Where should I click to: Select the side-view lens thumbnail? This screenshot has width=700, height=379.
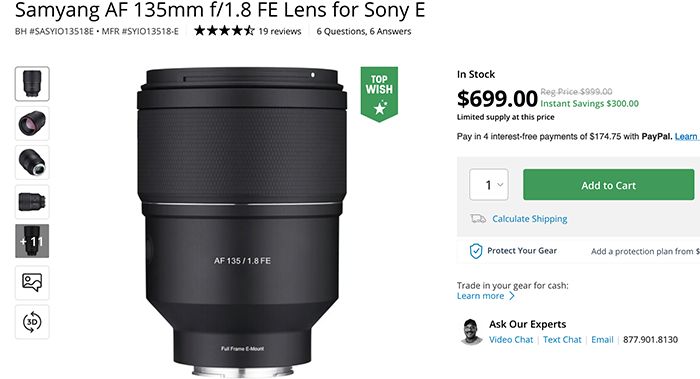[32, 202]
